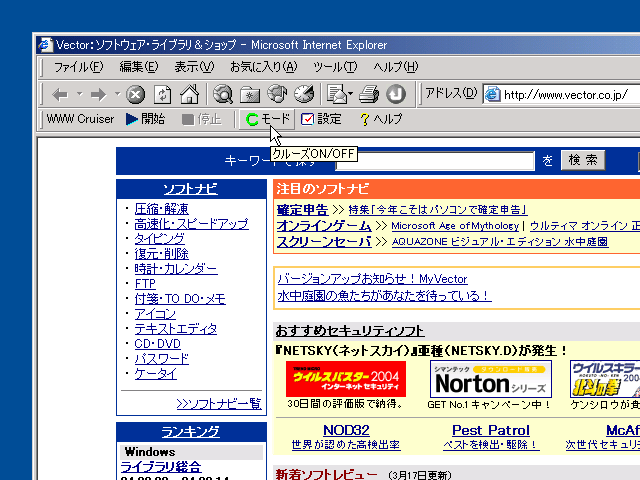640x480 pixels.
Task: Click the 停止 stop button in WWW Cruiser
Action: click(x=202, y=119)
